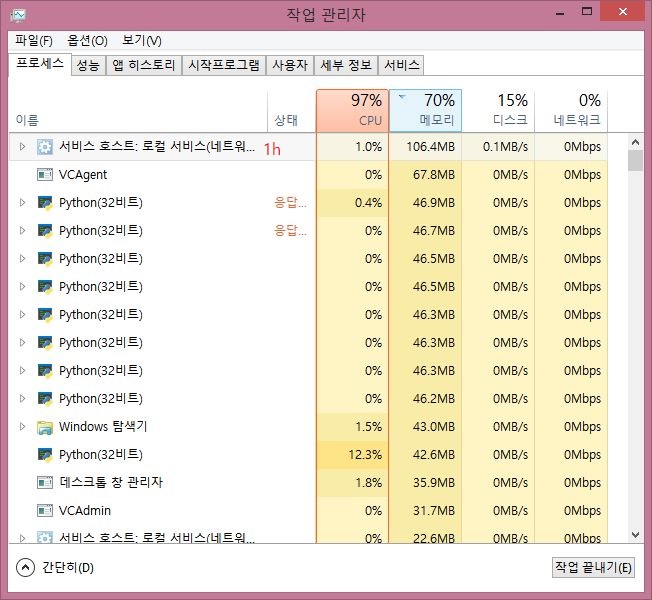Expand the Windows 탐색기 row

tap(22, 427)
